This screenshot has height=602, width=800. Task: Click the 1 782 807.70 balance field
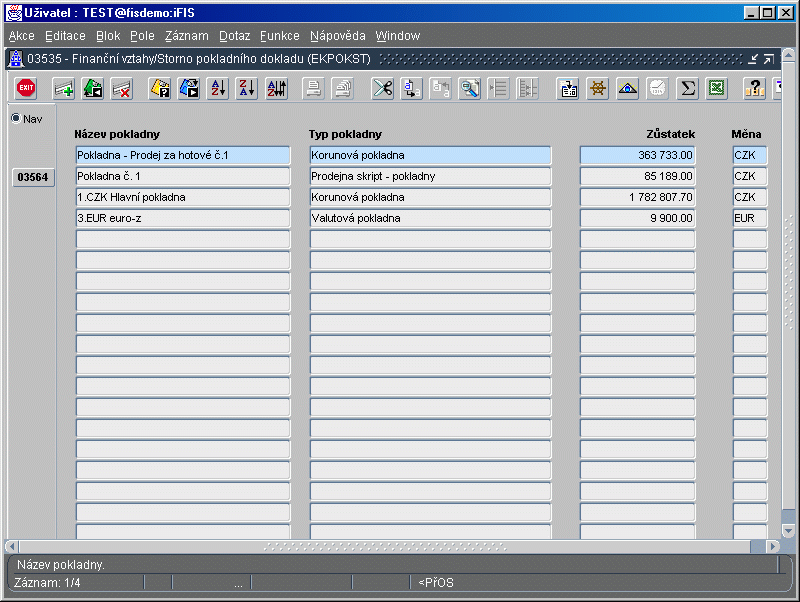pyautogui.click(x=637, y=198)
